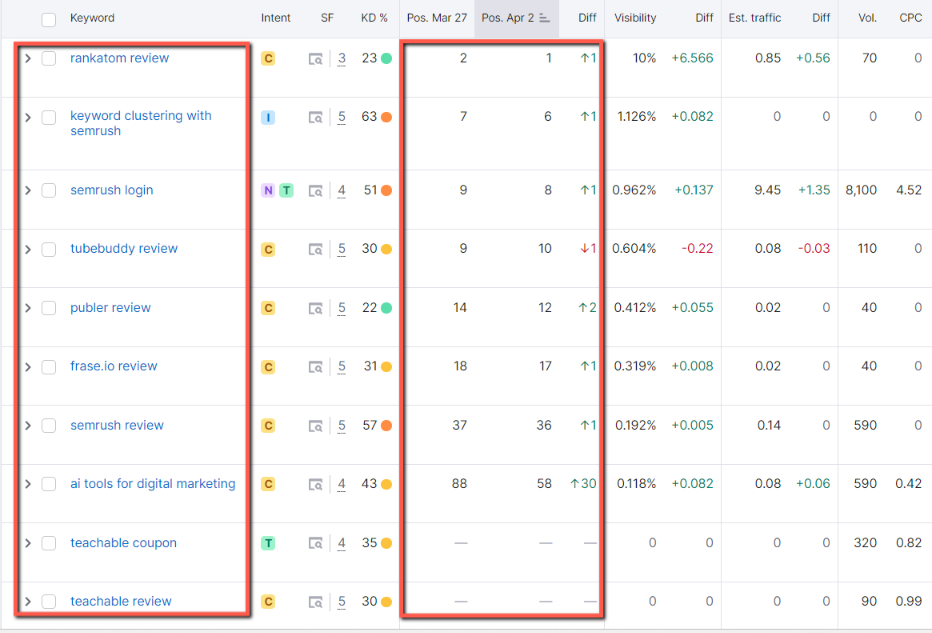
Task: Sort by Est. traffic column header
Action: tap(755, 18)
